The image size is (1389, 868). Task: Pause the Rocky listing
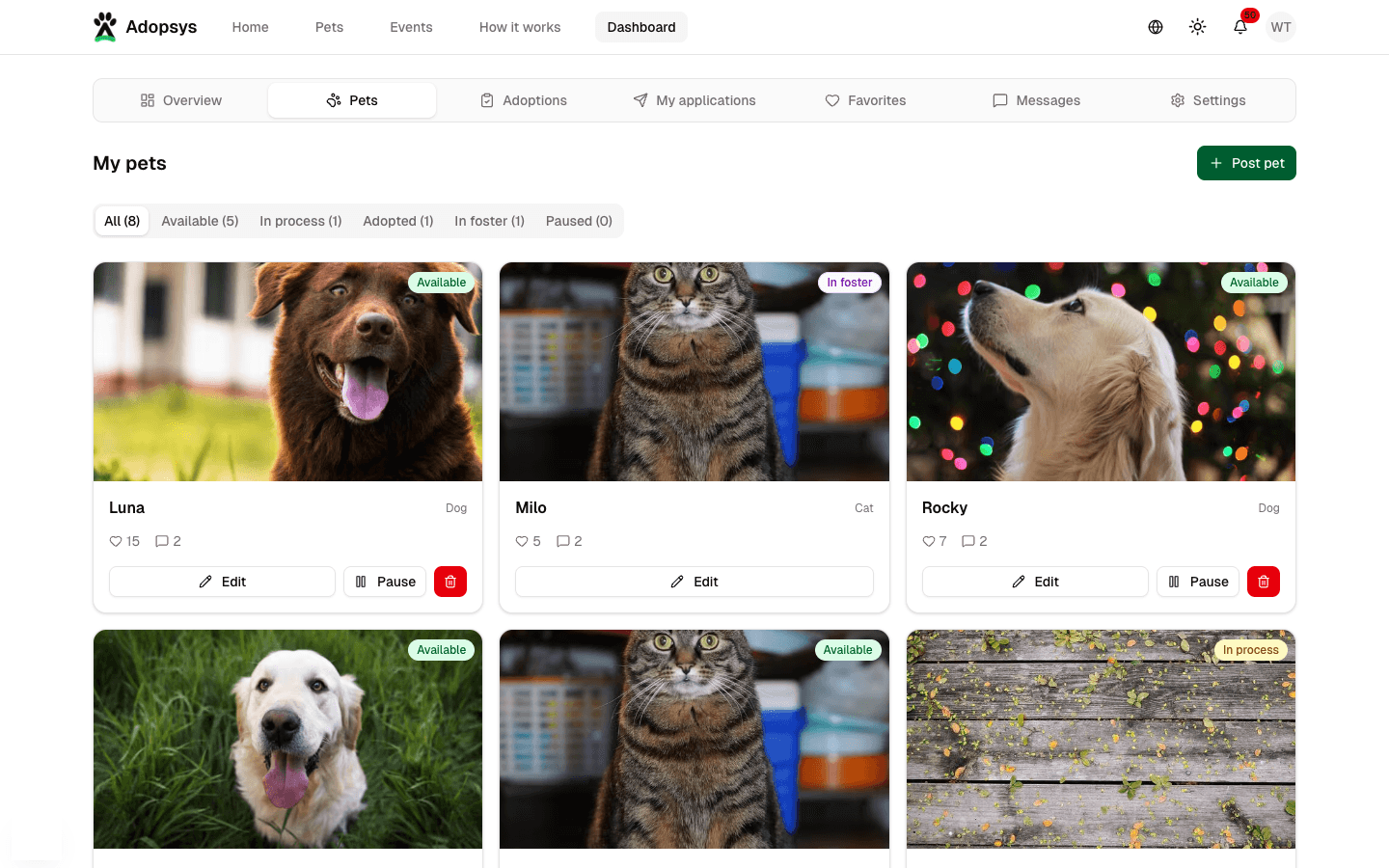1197,581
